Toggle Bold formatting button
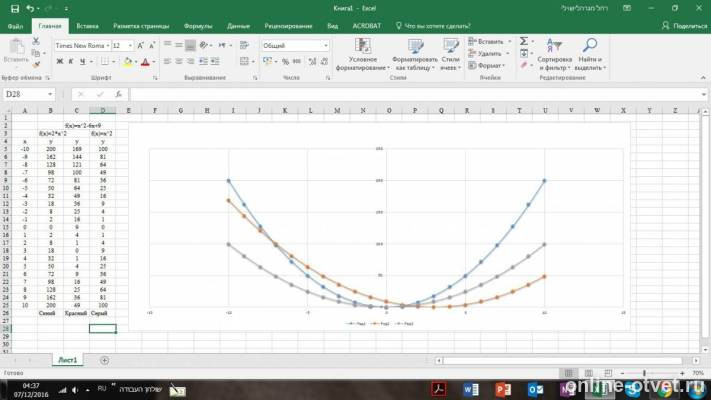This screenshot has width=711, height=400. pyautogui.click(x=59, y=62)
